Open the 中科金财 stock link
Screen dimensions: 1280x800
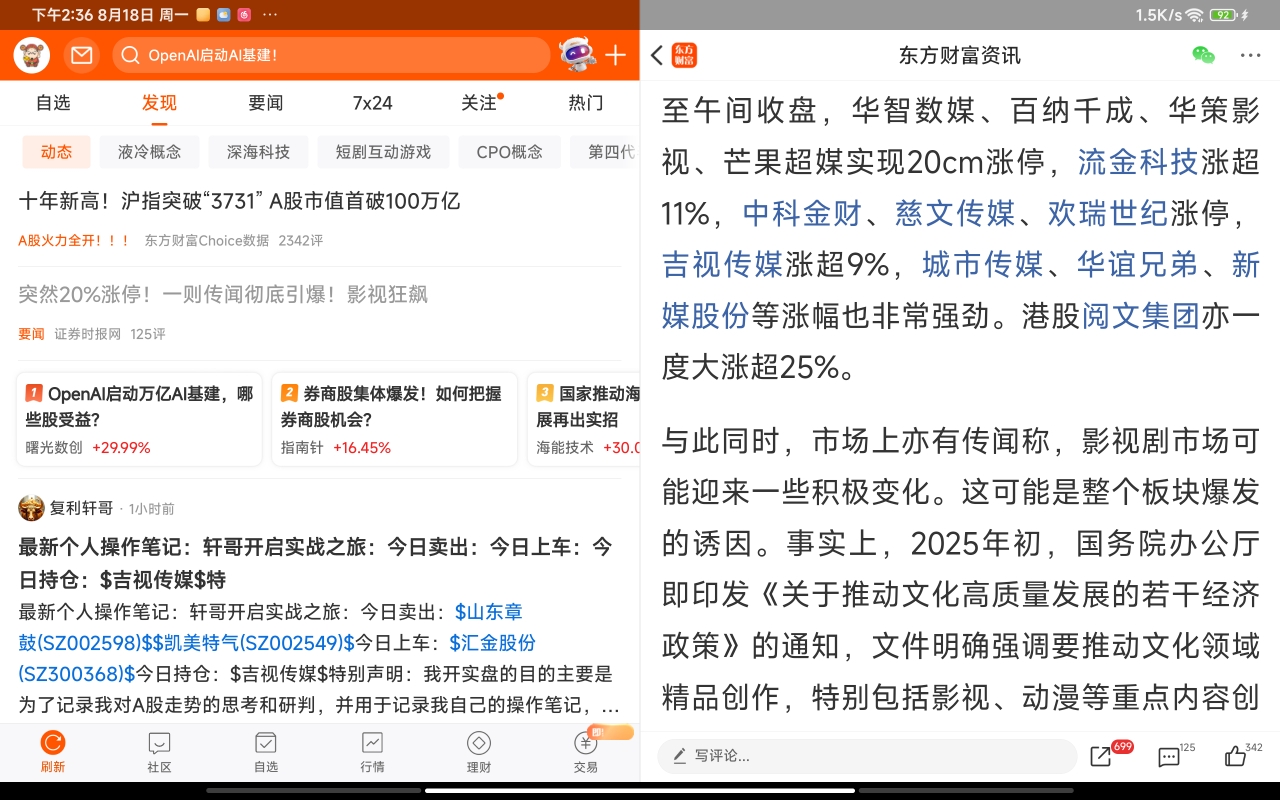(802, 213)
